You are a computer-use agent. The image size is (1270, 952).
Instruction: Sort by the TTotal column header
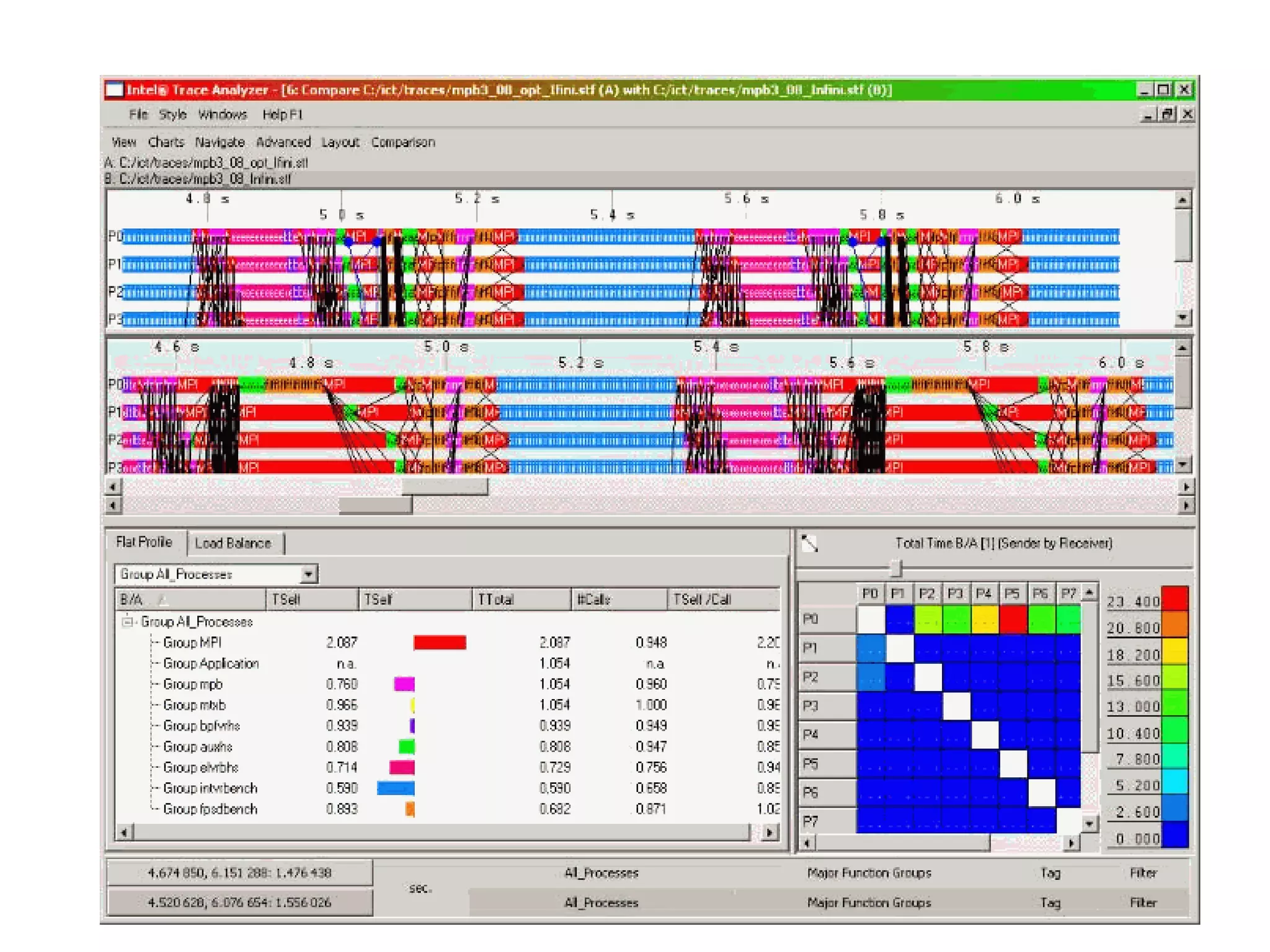pos(521,599)
